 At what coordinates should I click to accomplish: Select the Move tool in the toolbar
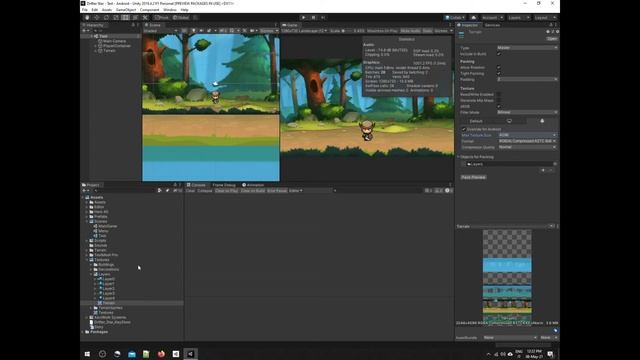[x=97, y=18]
